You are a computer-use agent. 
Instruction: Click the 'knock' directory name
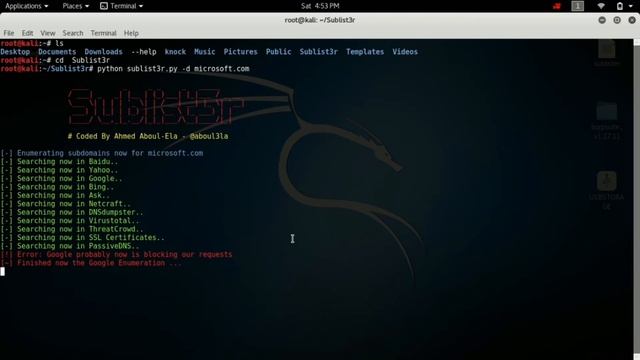tap(175, 52)
